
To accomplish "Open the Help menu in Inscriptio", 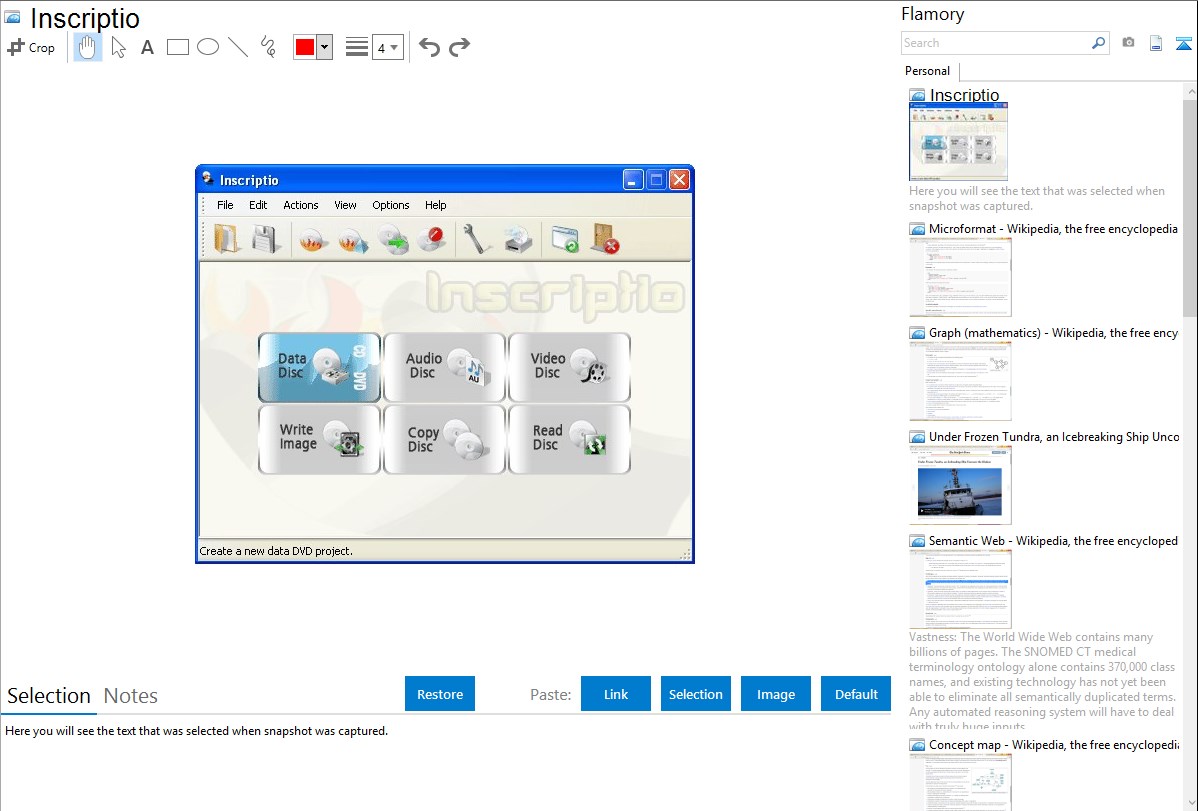I will tap(435, 205).
